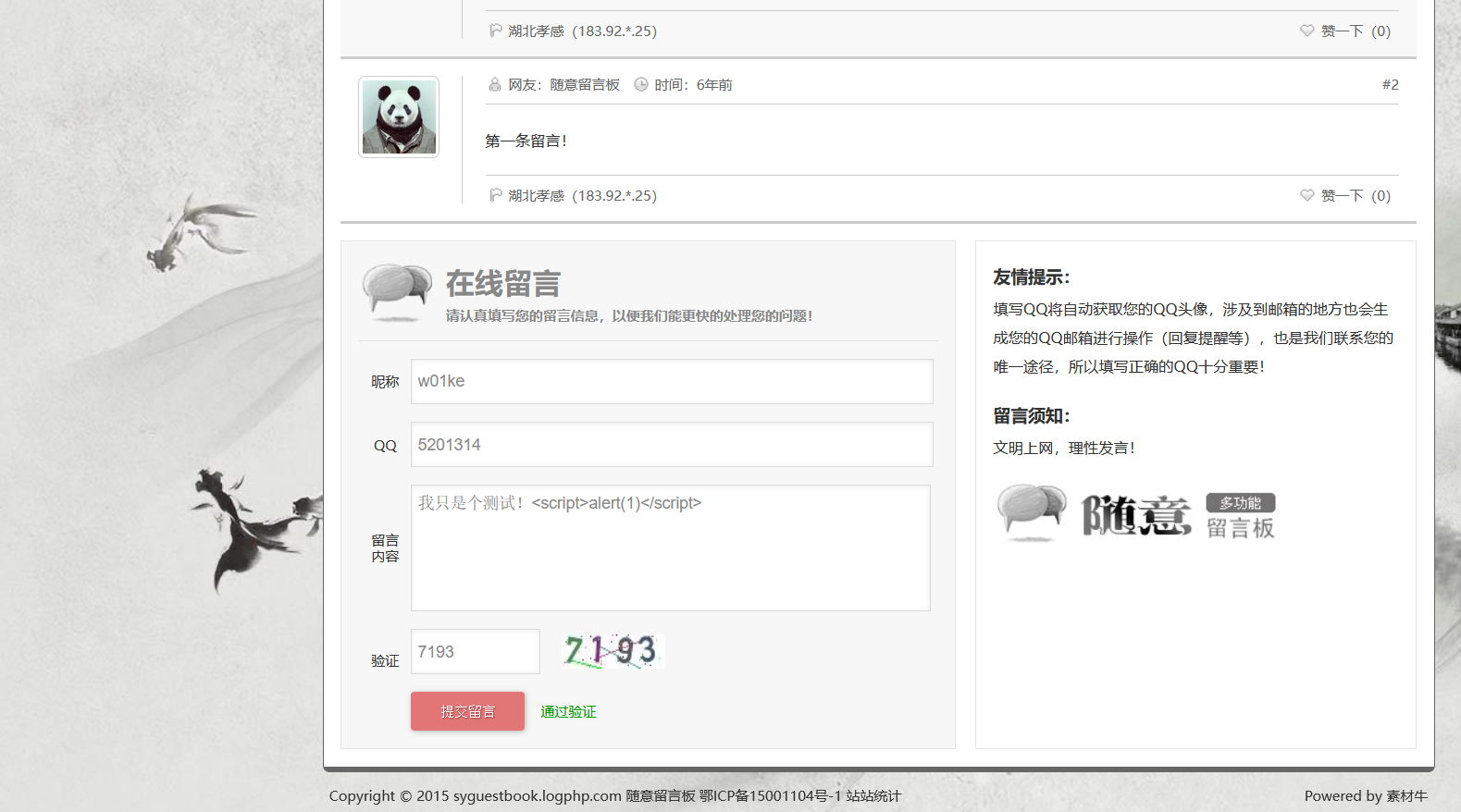Focus the QQ number input field
Viewport: 1461px width, 812px height.
(672, 444)
